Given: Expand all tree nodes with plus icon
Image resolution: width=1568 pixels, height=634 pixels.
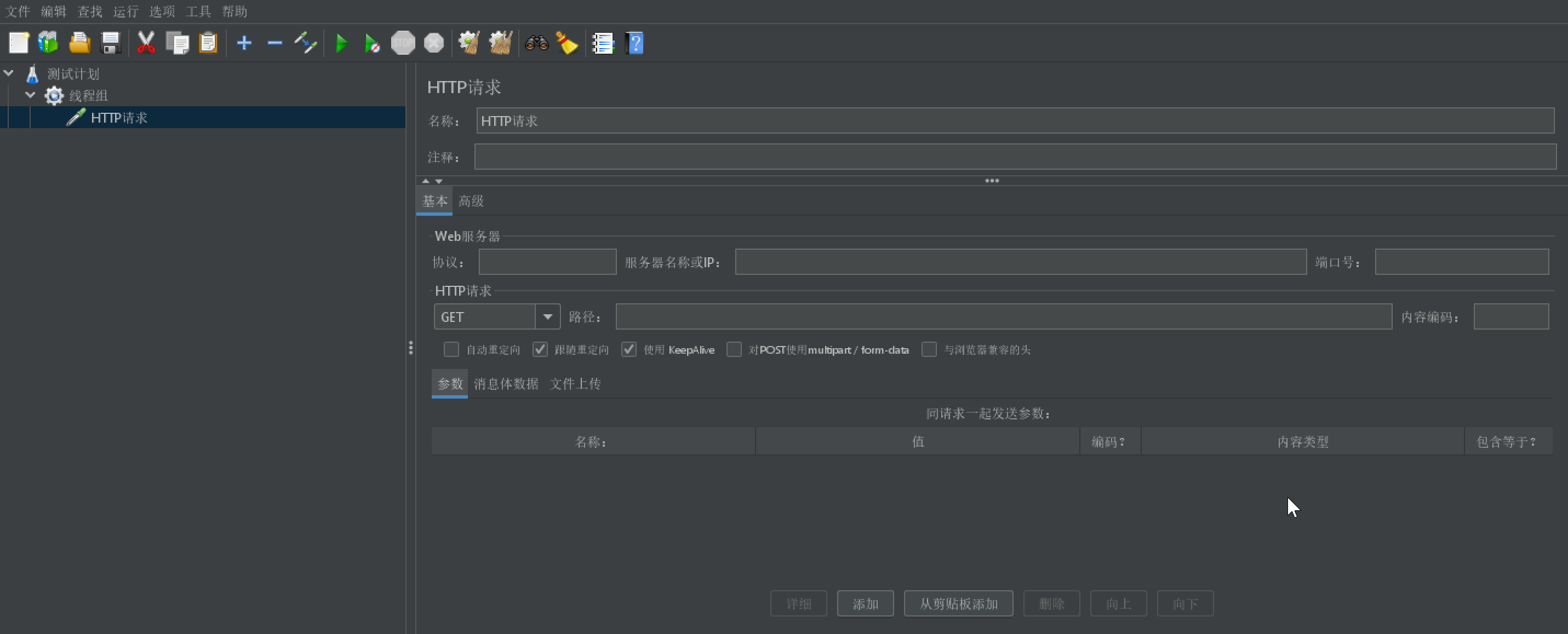Looking at the screenshot, I should (244, 43).
